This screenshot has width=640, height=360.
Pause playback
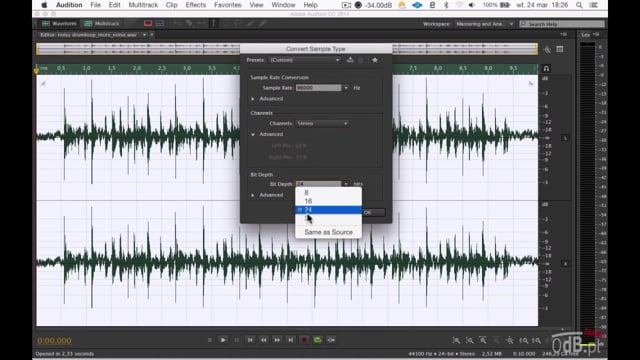click(x=237, y=340)
